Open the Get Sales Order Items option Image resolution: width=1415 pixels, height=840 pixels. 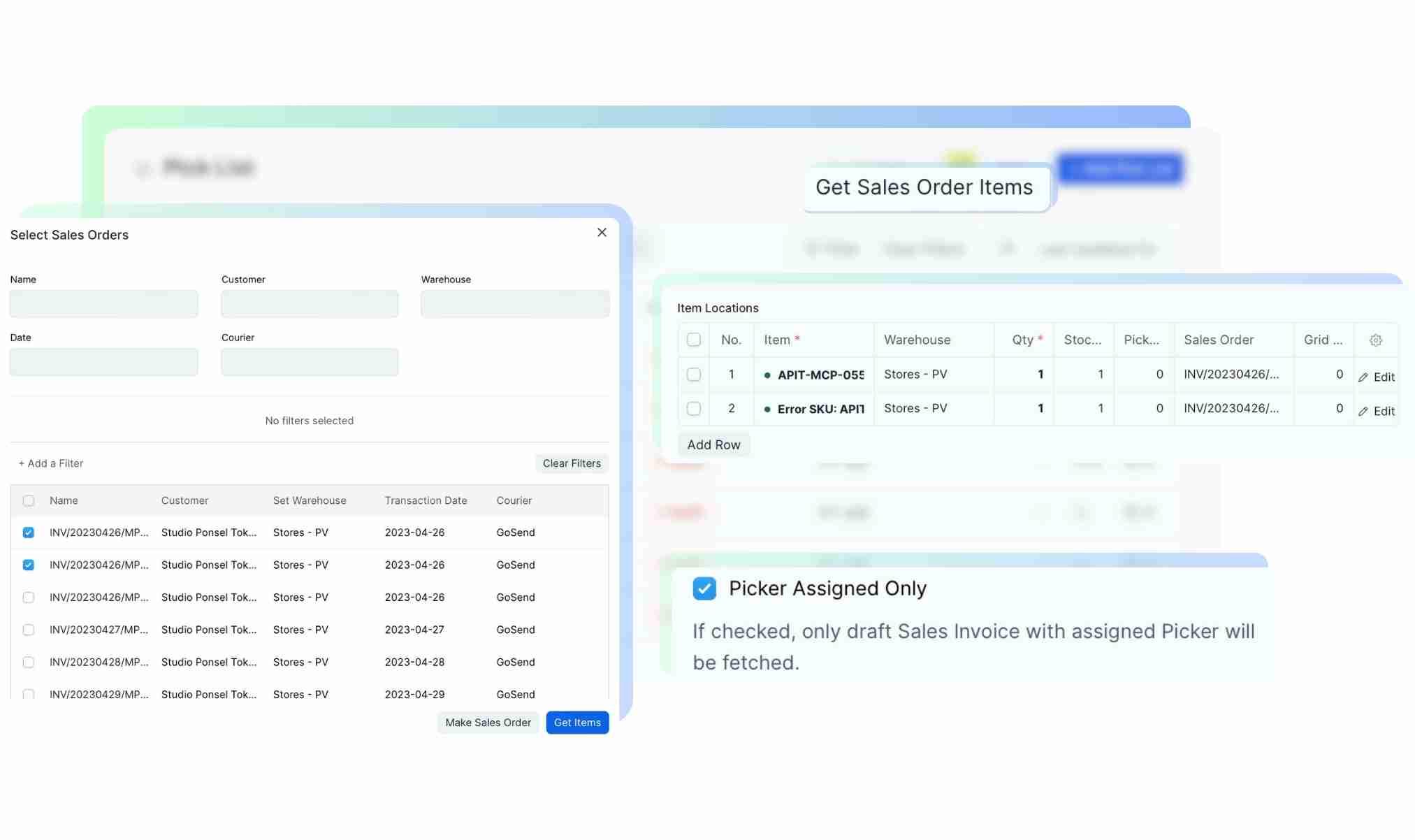click(x=924, y=187)
